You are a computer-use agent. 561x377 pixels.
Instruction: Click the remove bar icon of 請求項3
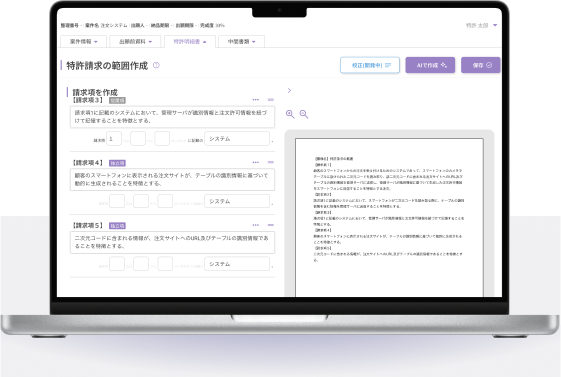pyautogui.click(x=271, y=99)
